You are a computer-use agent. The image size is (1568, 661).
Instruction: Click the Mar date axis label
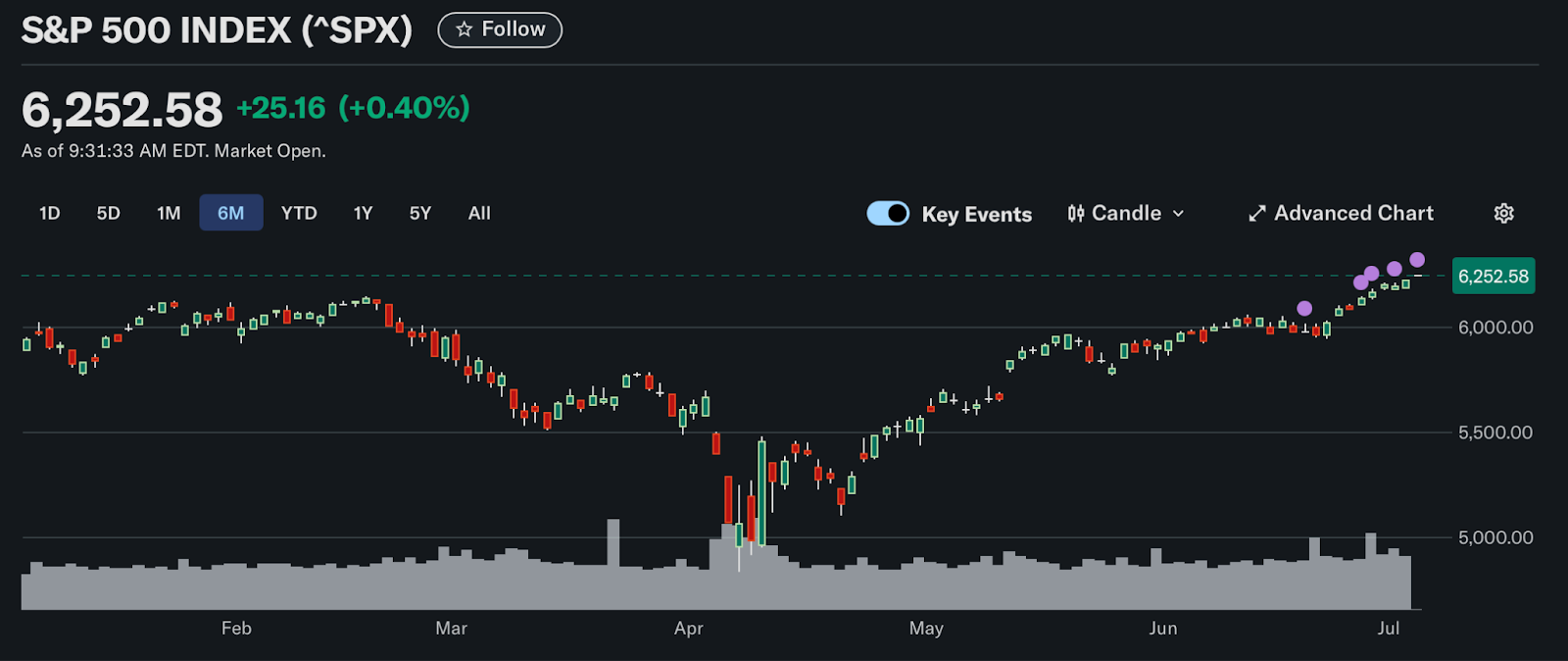pyautogui.click(x=451, y=629)
